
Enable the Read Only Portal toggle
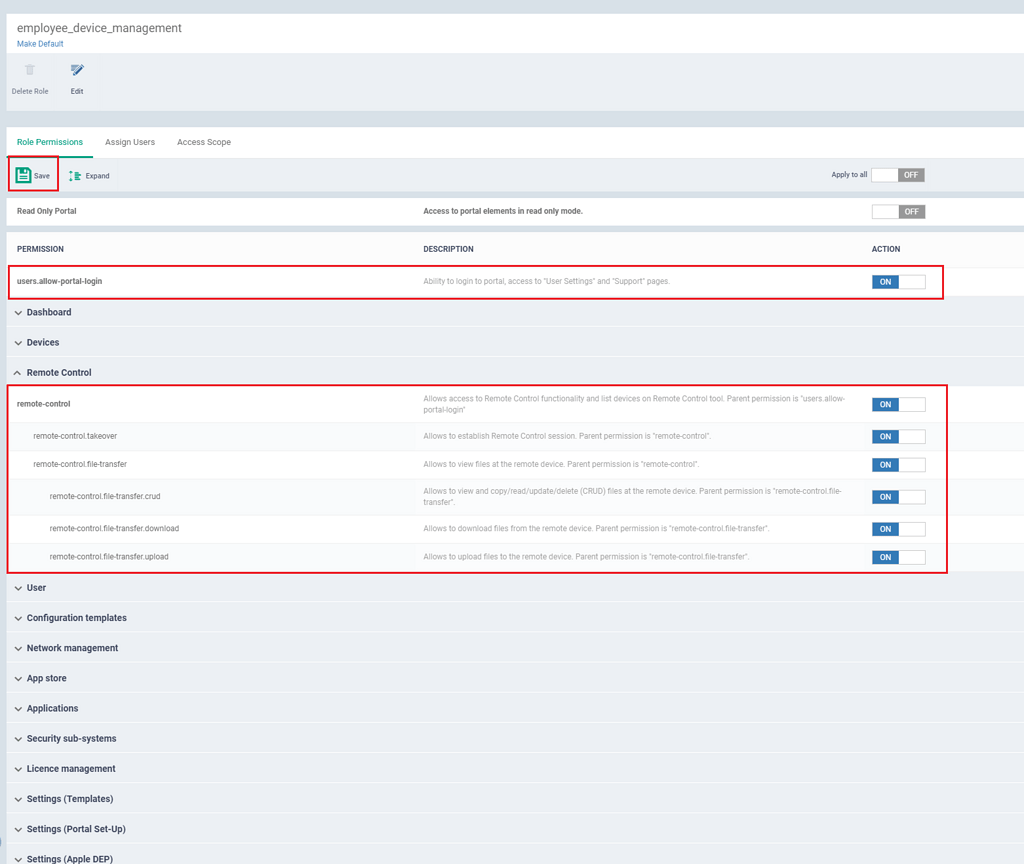pos(897,212)
